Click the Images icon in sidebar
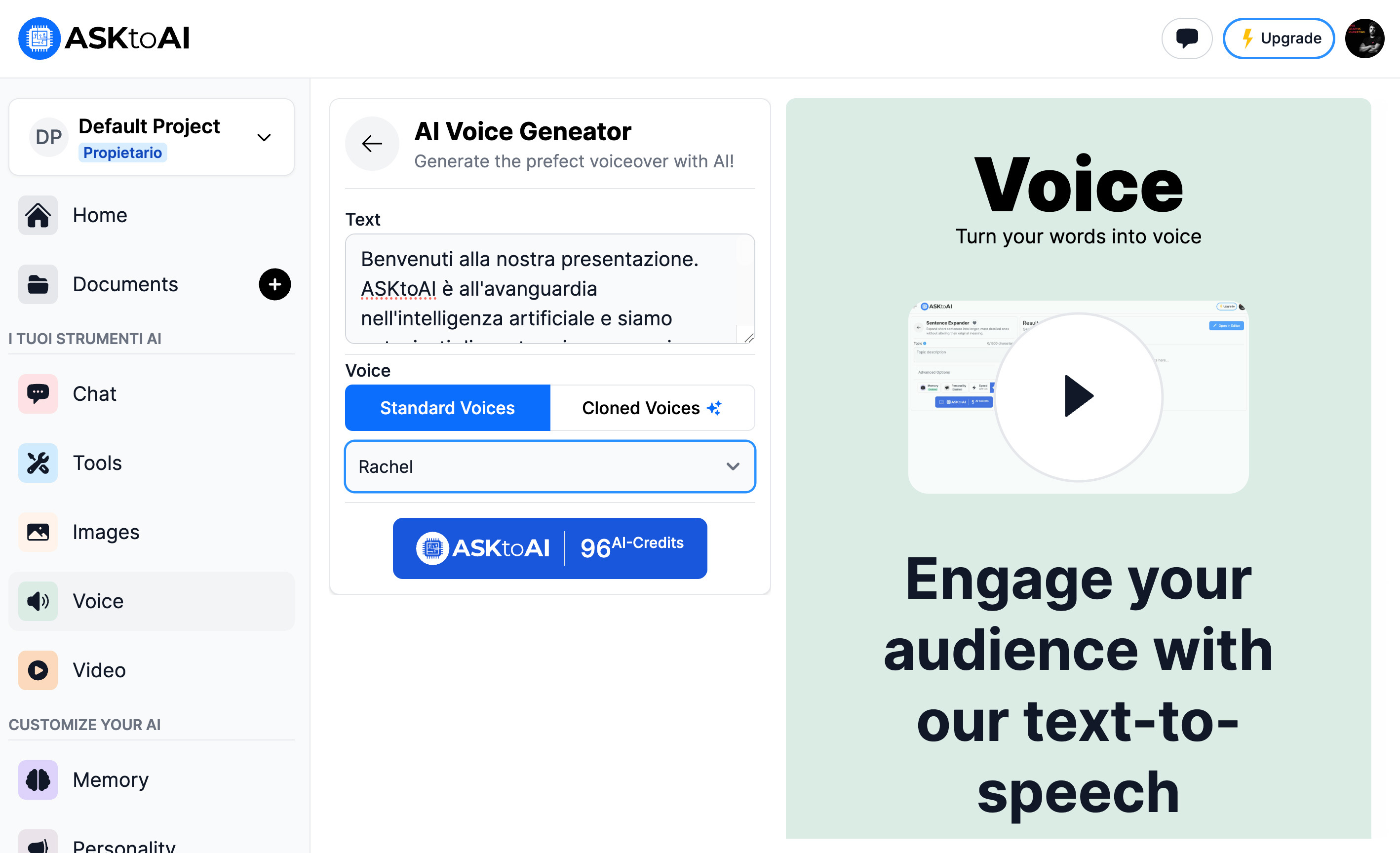Viewport: 1400px width, 853px height. (37, 531)
